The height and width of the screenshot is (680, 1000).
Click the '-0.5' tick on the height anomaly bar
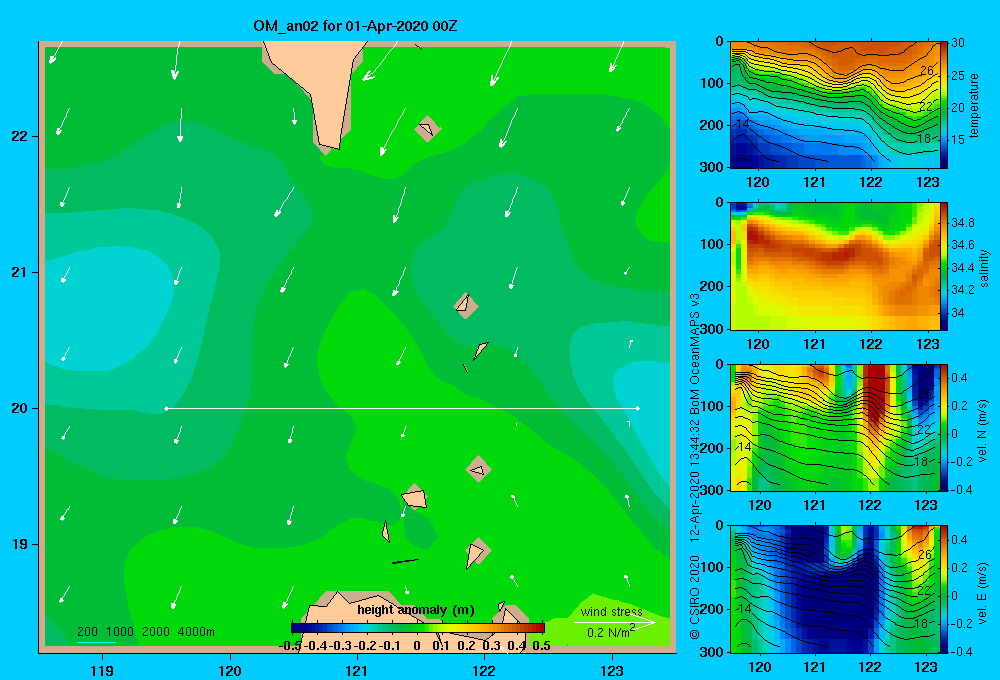click(x=290, y=646)
